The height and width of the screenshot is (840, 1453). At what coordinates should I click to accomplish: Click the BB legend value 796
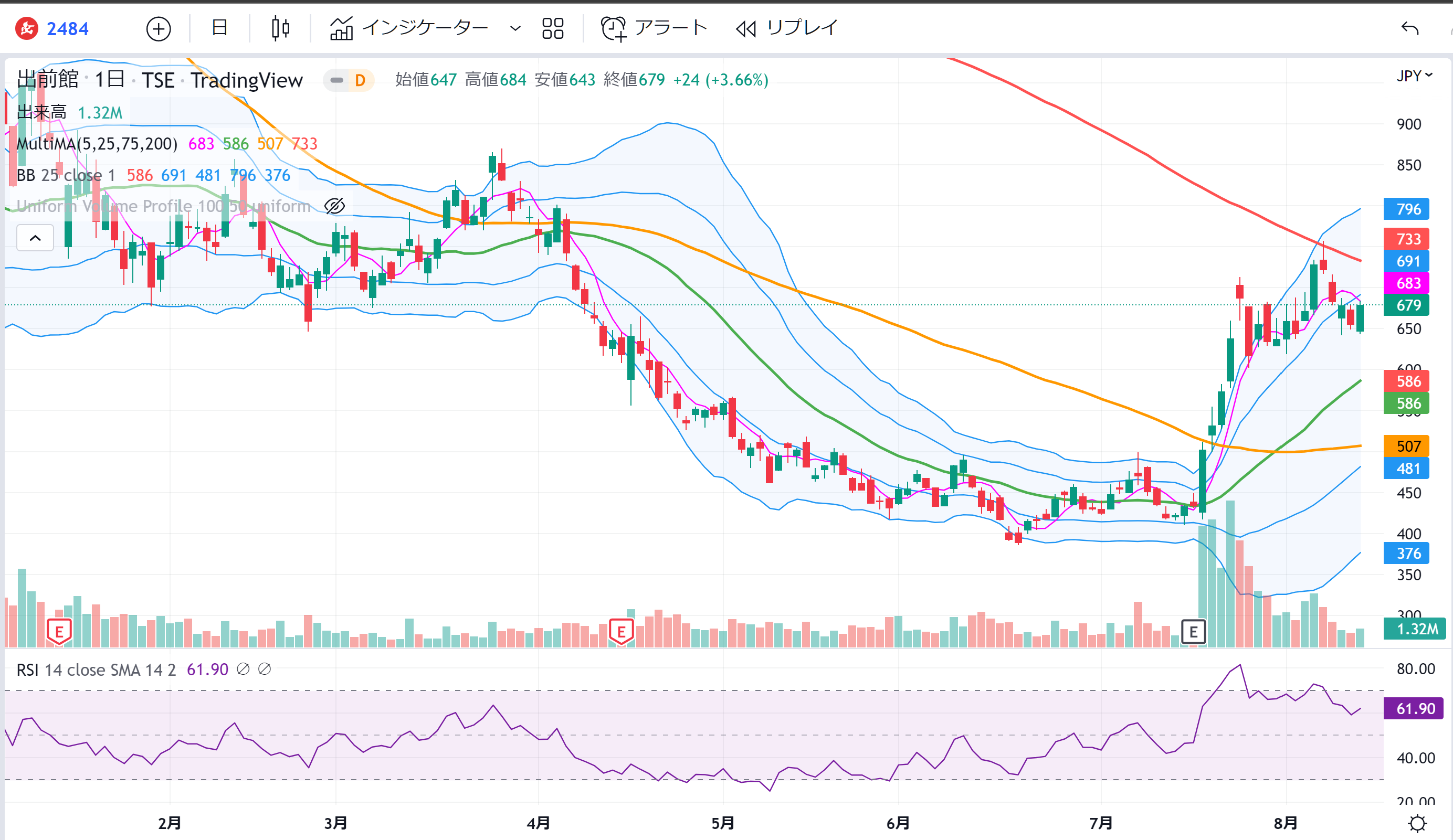pyautogui.click(x=243, y=175)
